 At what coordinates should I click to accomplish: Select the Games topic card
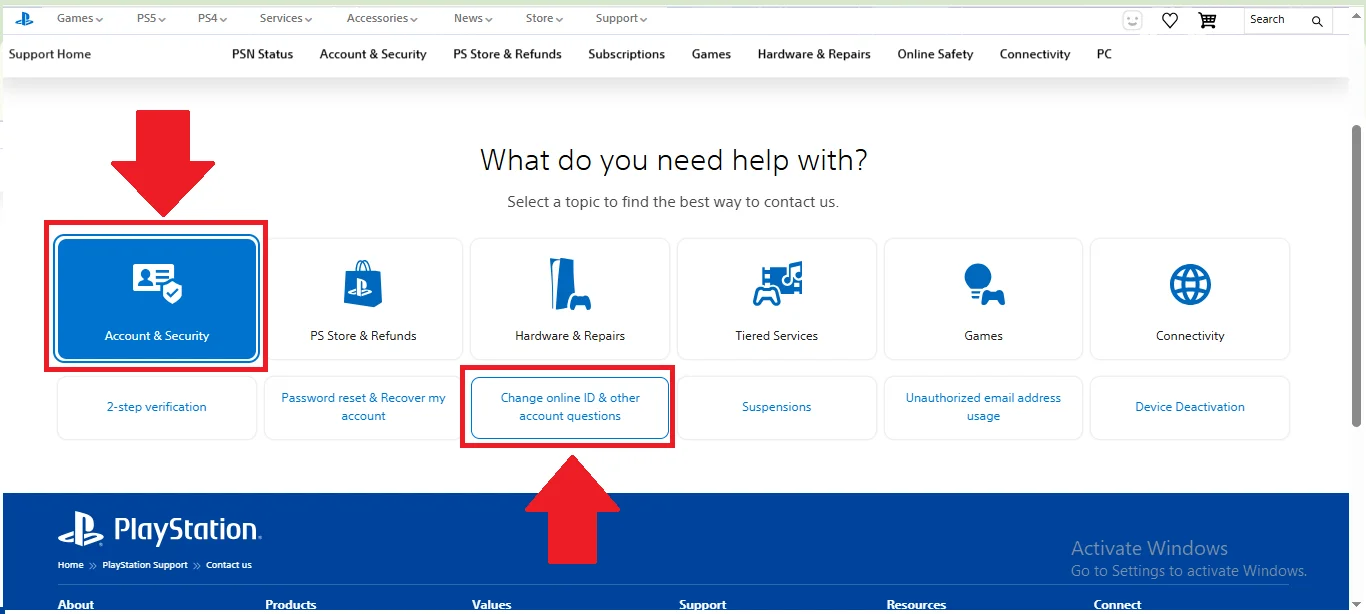pos(983,298)
